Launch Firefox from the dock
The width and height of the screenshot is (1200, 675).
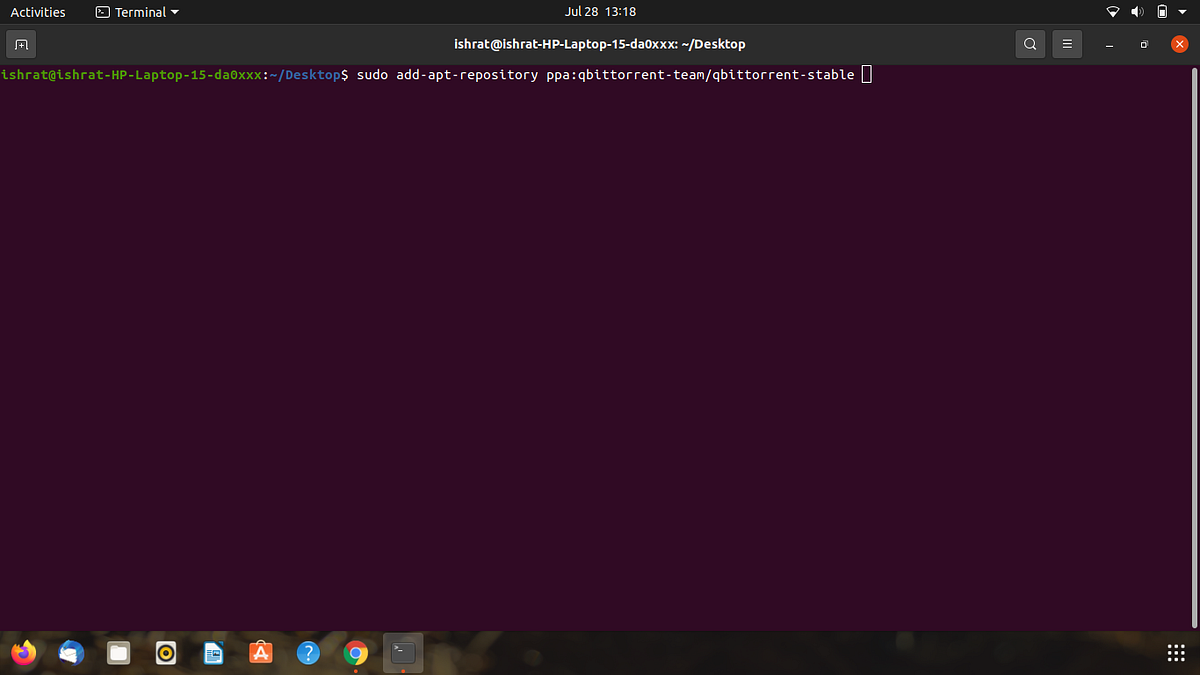click(x=23, y=652)
